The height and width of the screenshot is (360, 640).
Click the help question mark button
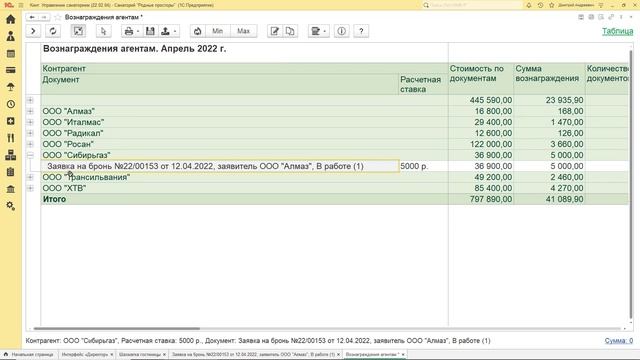point(361,31)
